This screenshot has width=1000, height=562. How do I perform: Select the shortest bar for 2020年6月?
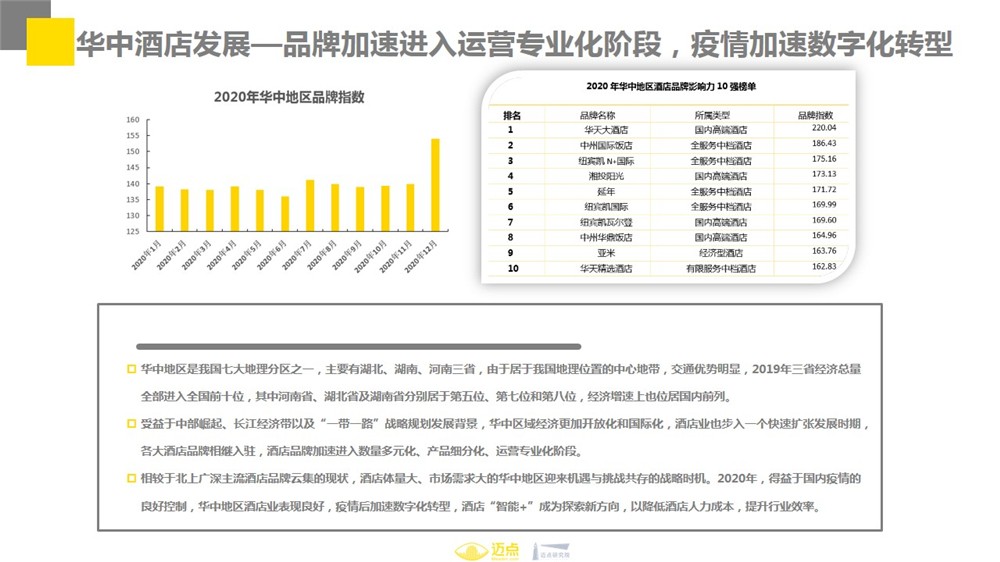click(285, 214)
